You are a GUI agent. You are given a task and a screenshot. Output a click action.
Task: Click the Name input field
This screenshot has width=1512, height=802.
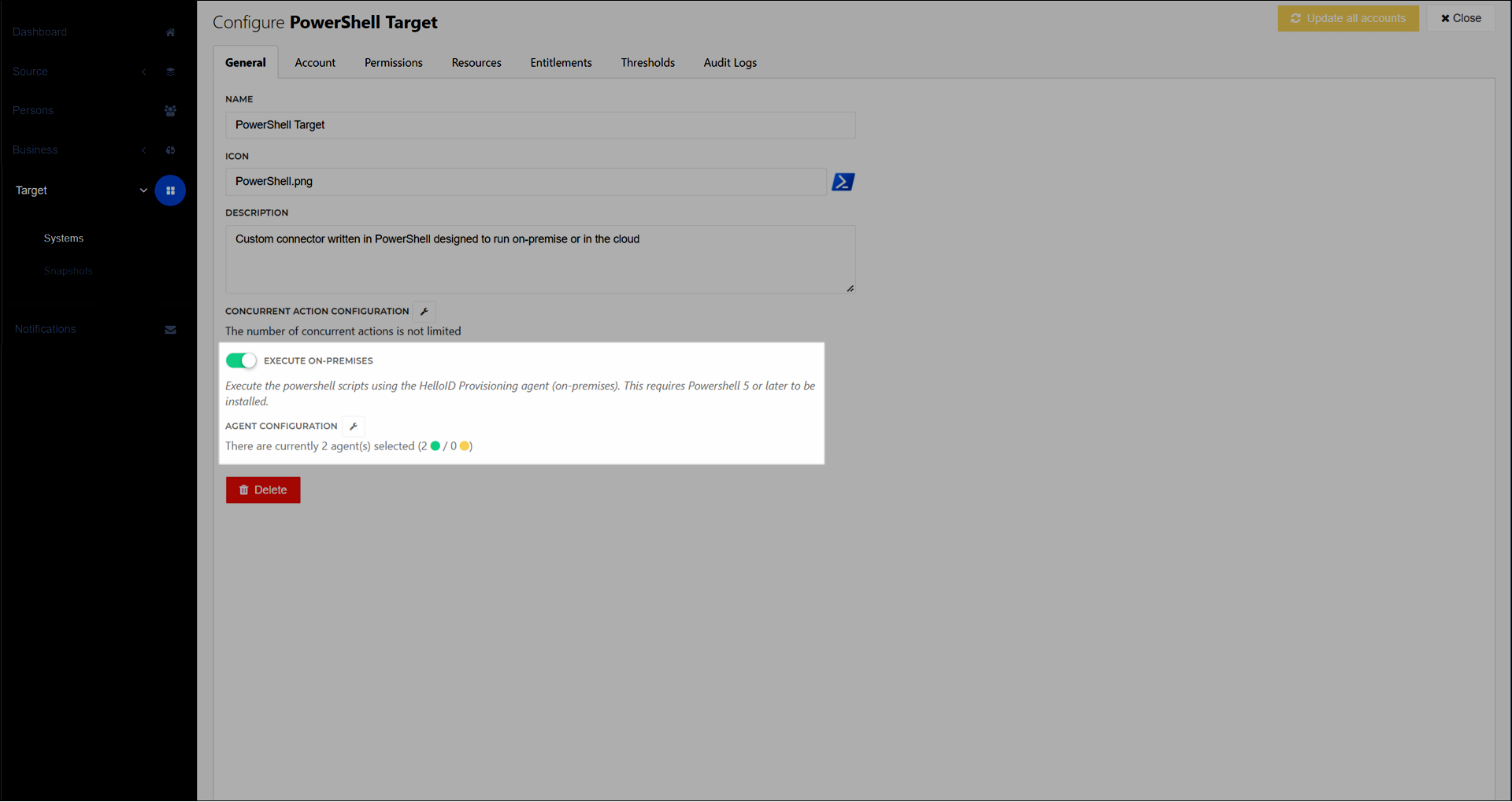540,125
